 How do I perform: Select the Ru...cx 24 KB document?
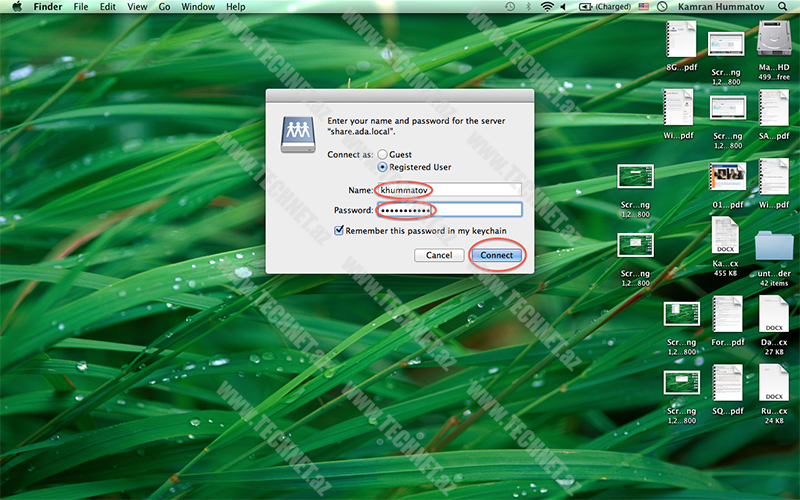[774, 383]
